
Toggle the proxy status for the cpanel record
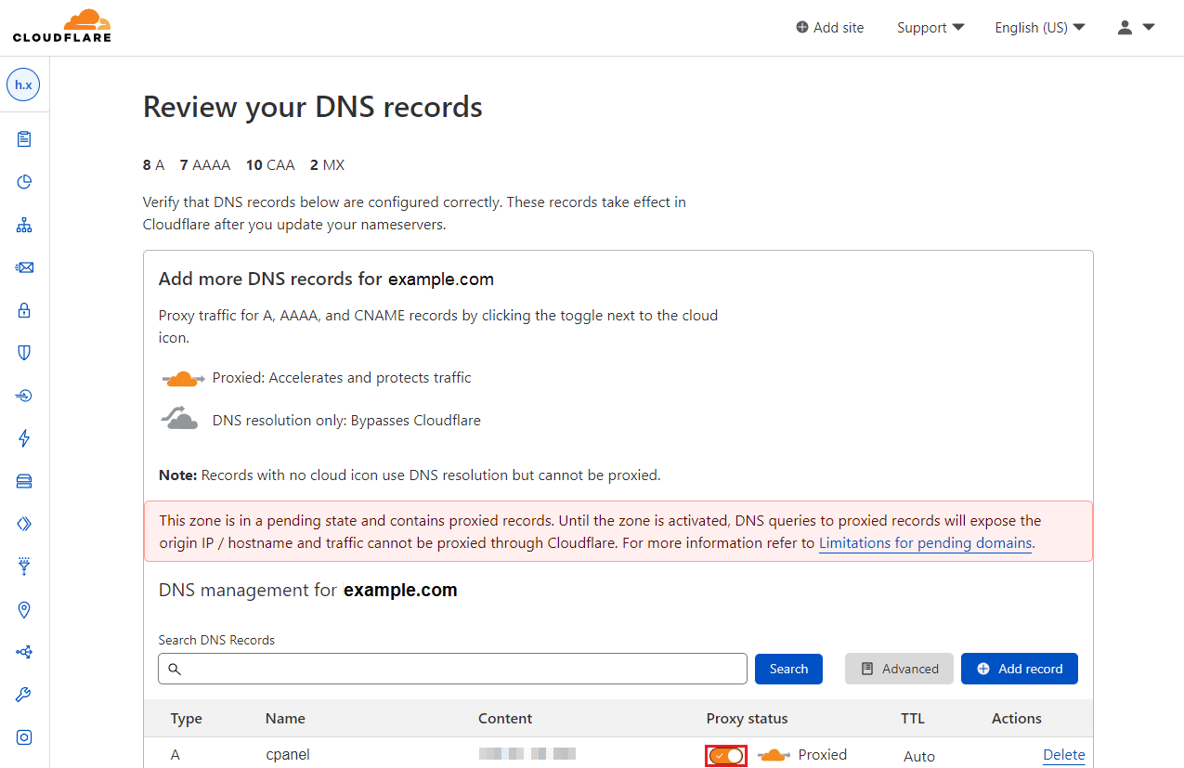725,755
